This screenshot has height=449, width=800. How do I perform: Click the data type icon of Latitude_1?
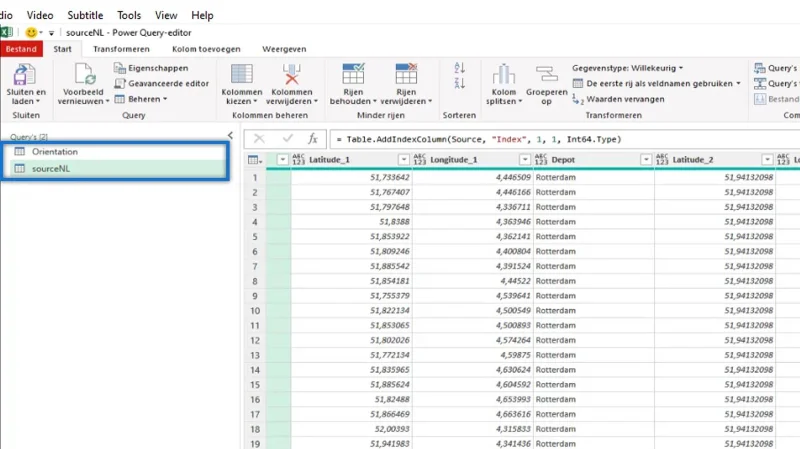[x=298, y=160]
